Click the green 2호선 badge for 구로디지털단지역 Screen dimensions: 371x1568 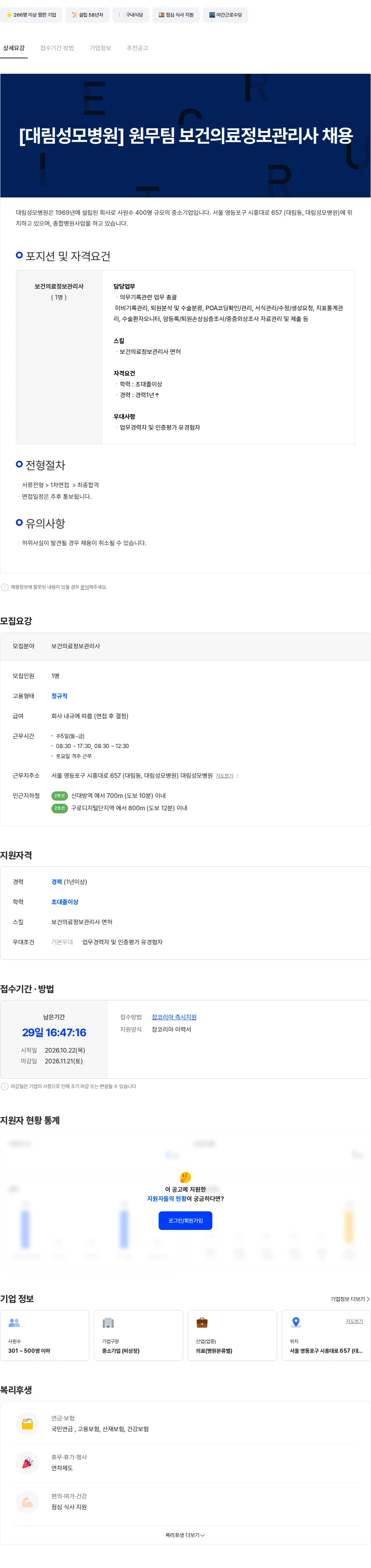click(x=59, y=808)
